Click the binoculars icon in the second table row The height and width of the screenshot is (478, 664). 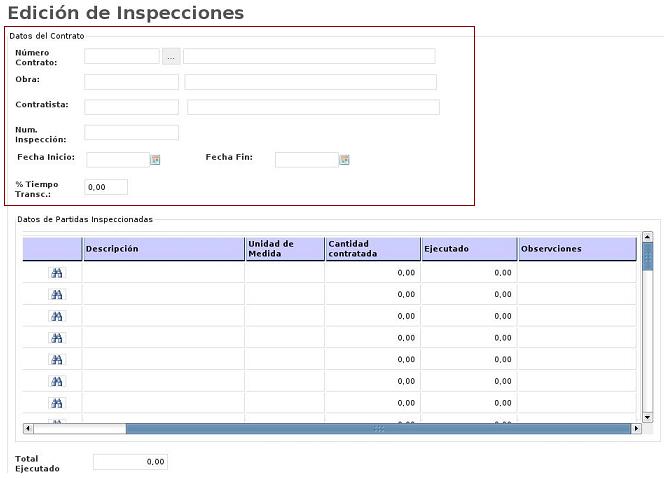tap(57, 294)
